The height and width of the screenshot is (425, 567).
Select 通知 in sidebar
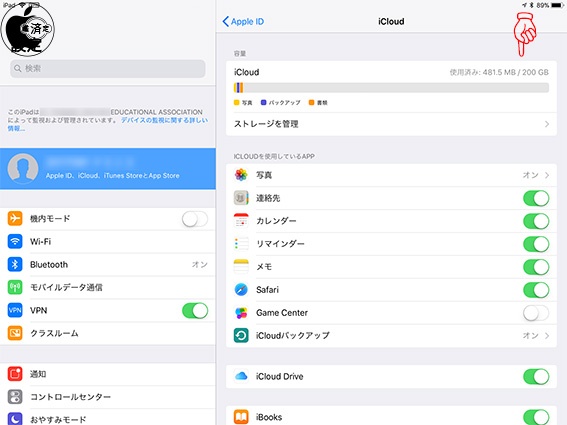(108, 374)
